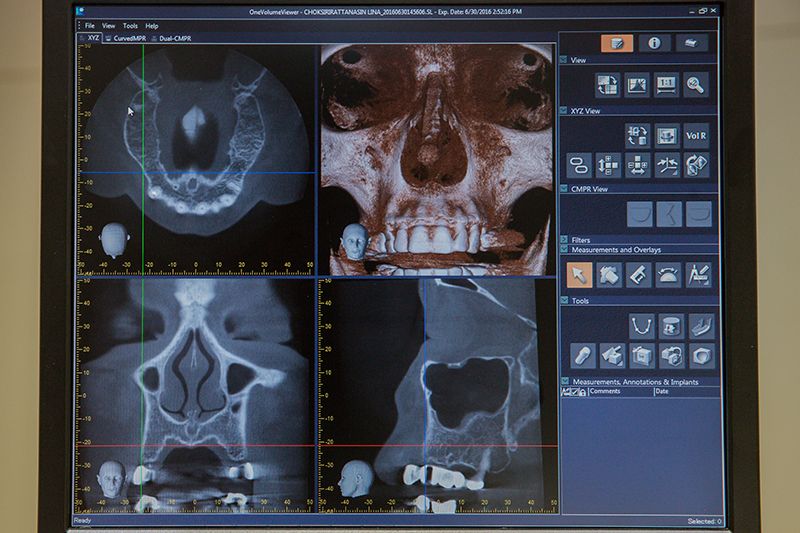Select the implant placement tool
This screenshot has height=533, width=800.
point(582,356)
